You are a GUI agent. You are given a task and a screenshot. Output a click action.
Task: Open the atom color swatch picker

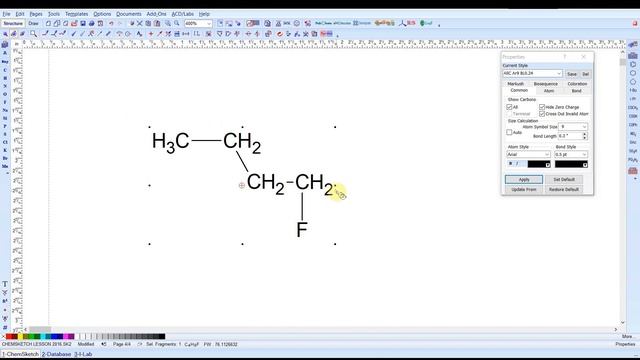[539, 164]
